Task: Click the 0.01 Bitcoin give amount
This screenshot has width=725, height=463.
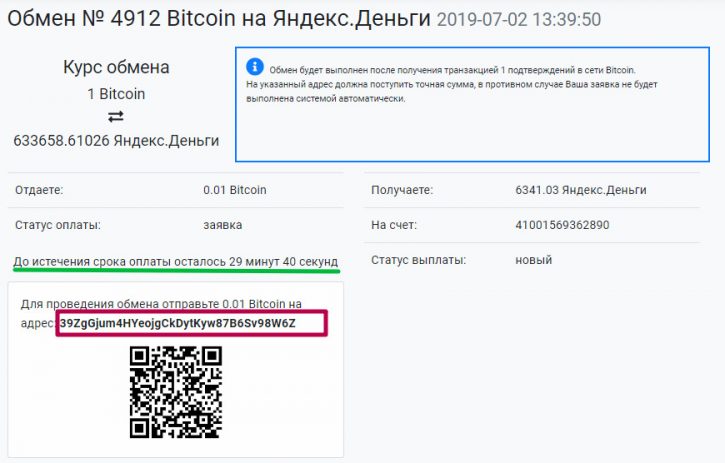Action: click(235, 190)
